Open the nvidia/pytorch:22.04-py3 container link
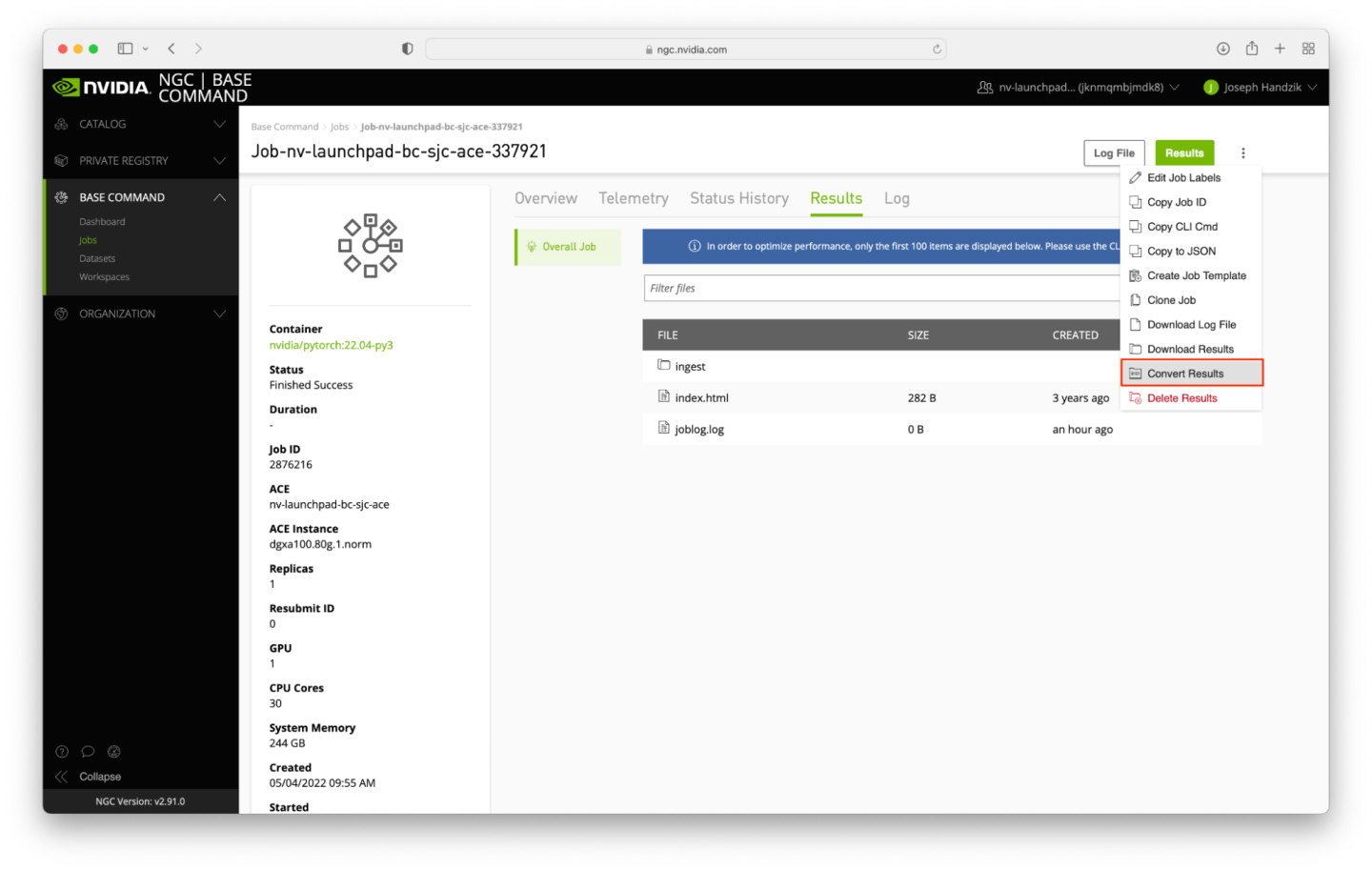Screen dimensions: 1372x870 coord(331,345)
